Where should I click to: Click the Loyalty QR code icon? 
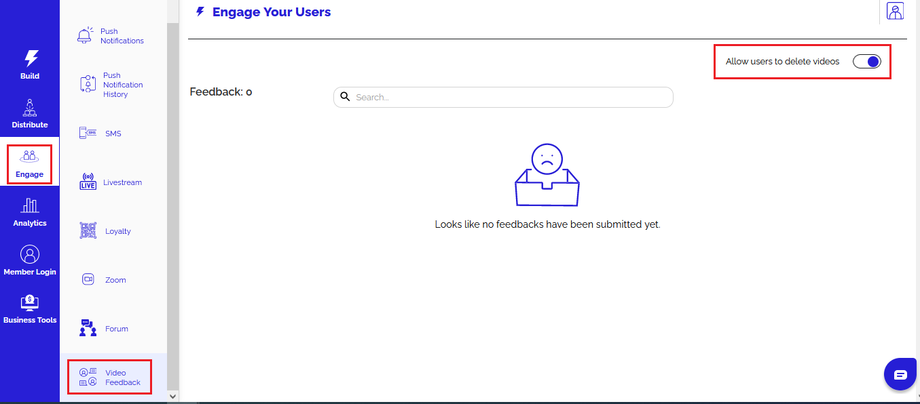[x=88, y=230]
